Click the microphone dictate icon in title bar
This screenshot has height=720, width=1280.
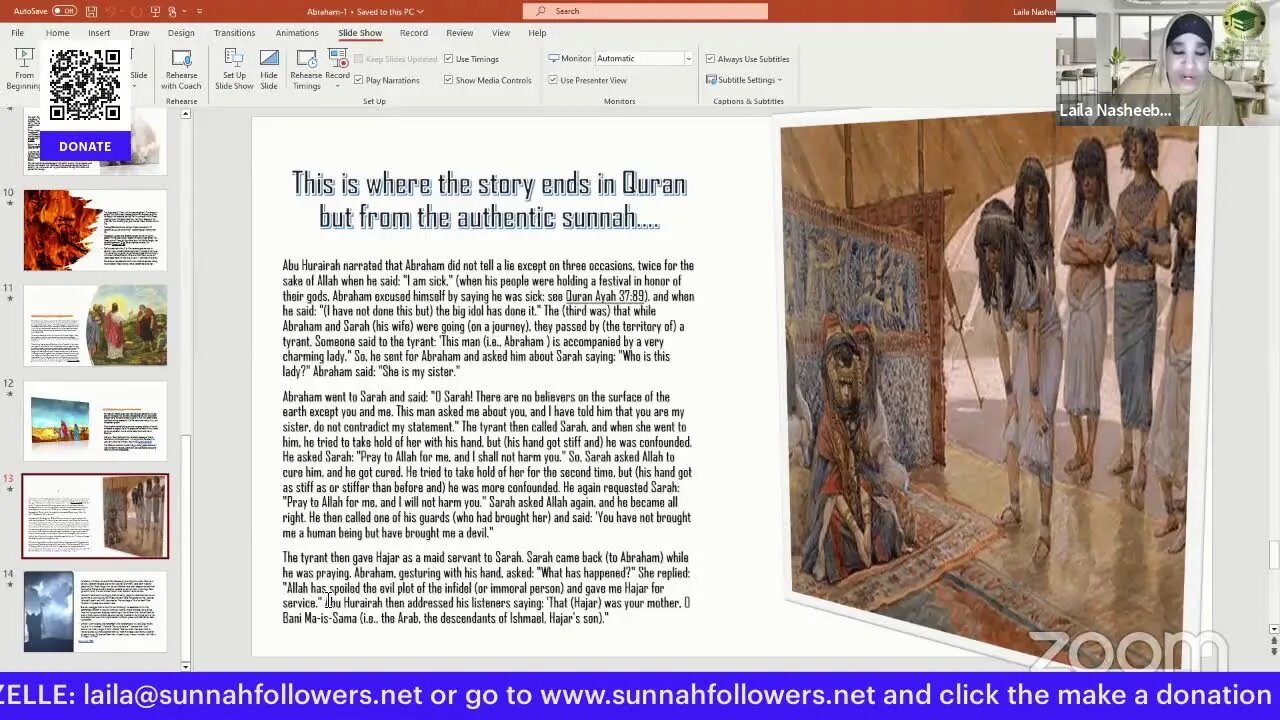click(x=173, y=11)
